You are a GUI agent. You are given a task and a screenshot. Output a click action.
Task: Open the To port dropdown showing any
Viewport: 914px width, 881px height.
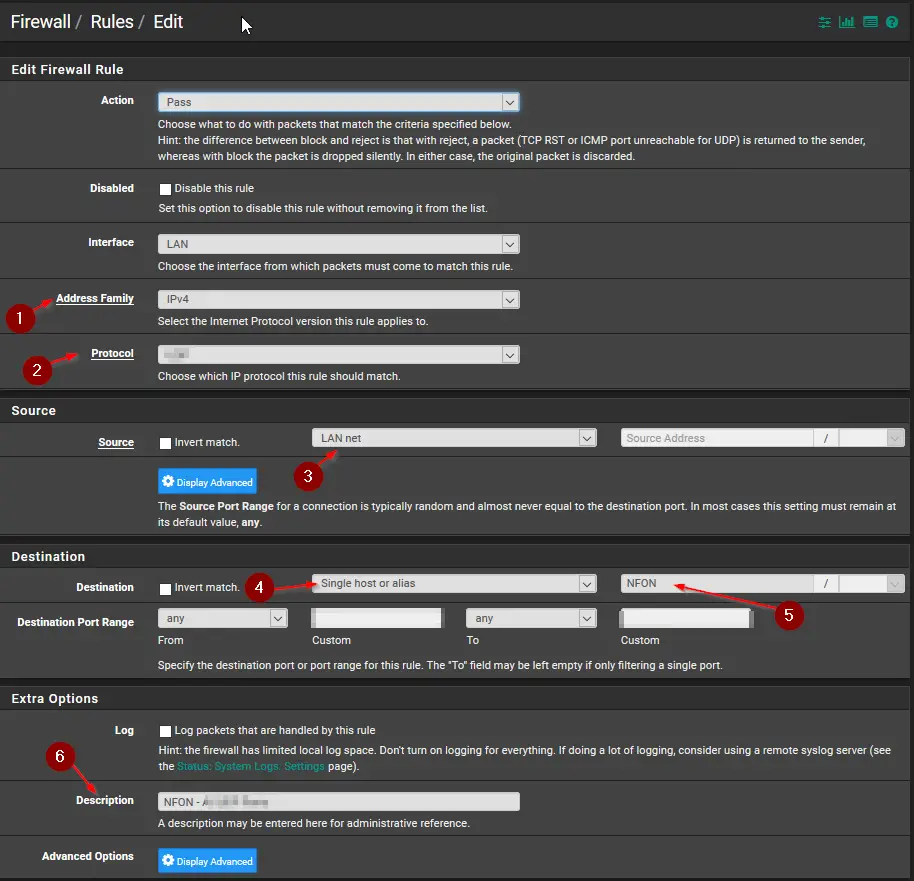(531, 618)
